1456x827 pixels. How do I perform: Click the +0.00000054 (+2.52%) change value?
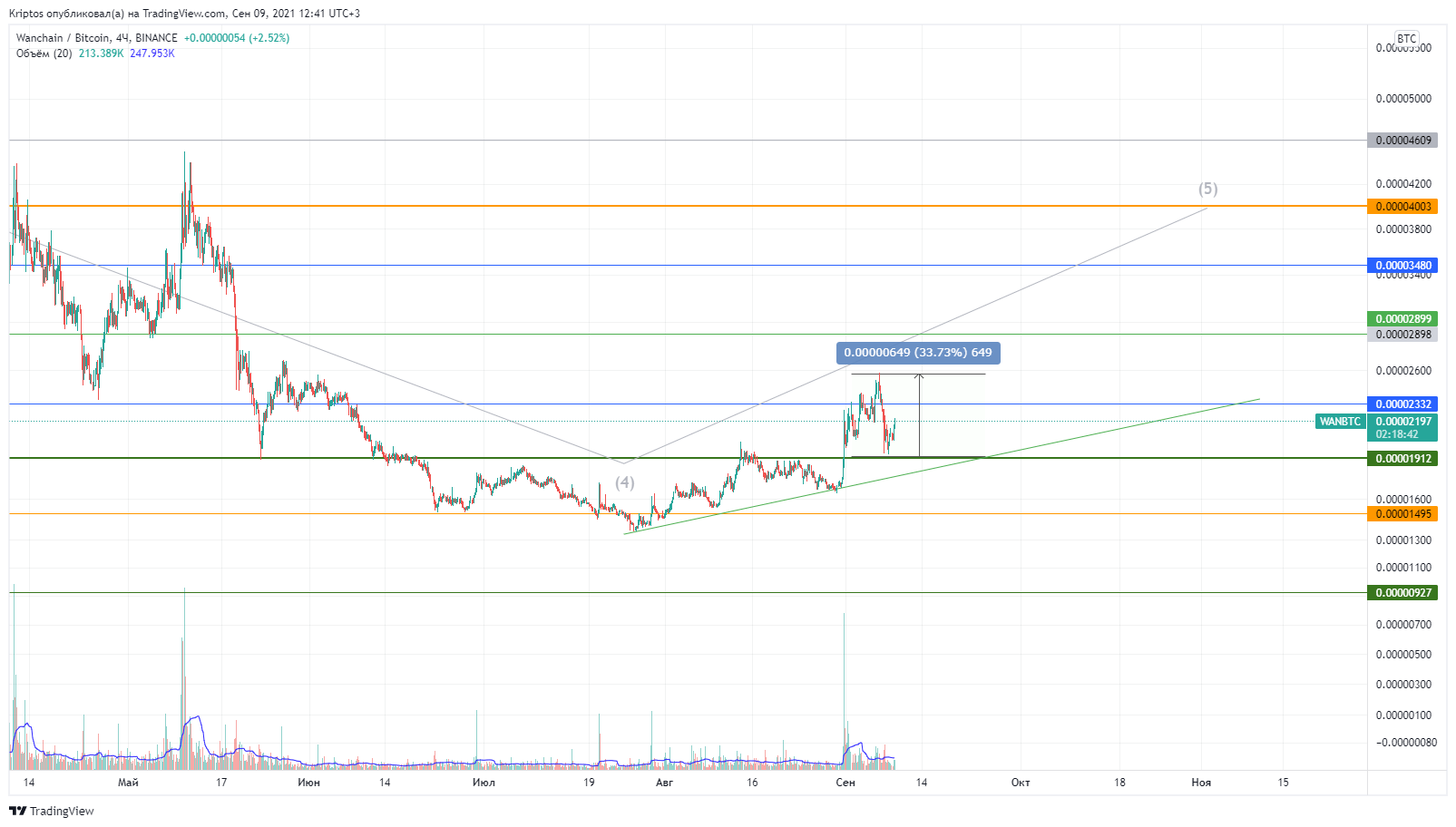237,38
